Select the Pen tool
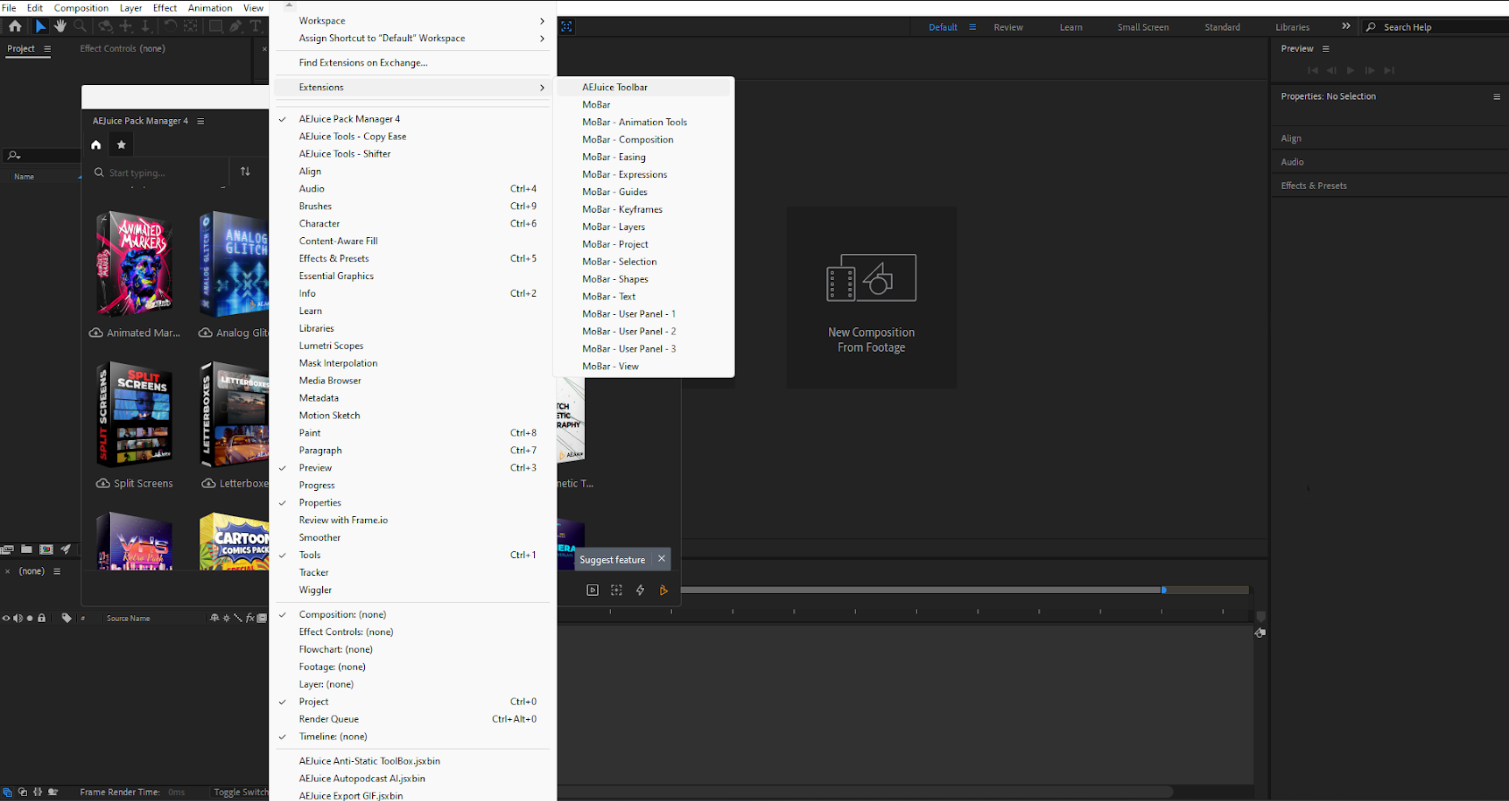 pyautogui.click(x=236, y=26)
